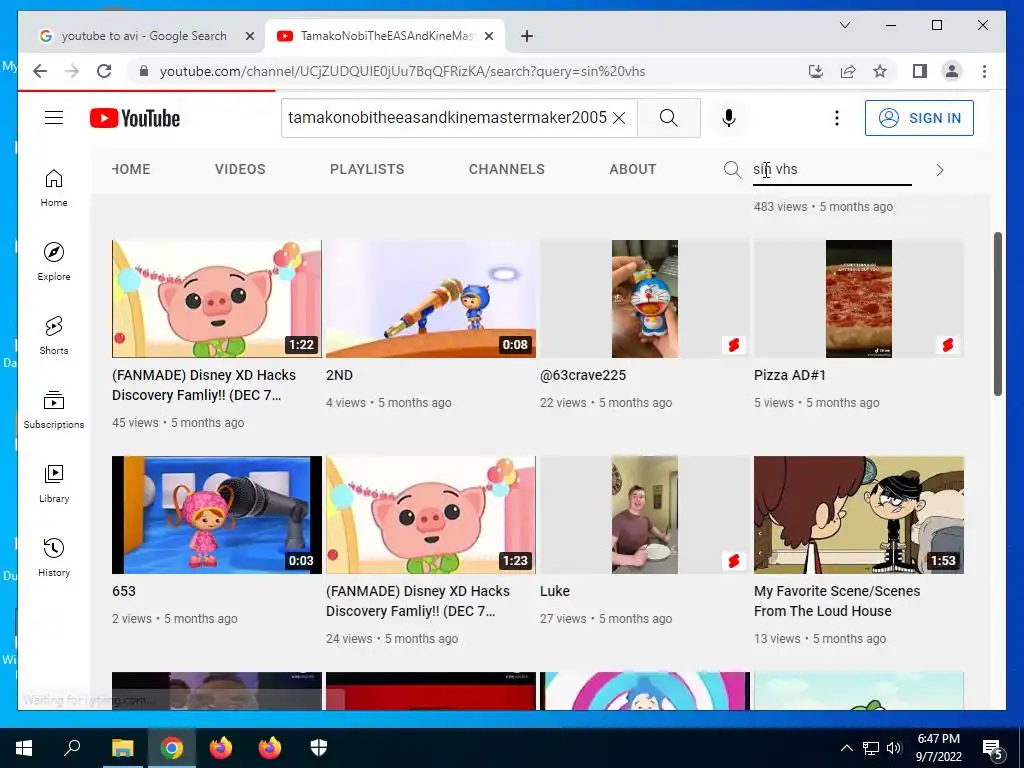Click the install app icon in address bar
The height and width of the screenshot is (768, 1024).
[816, 71]
